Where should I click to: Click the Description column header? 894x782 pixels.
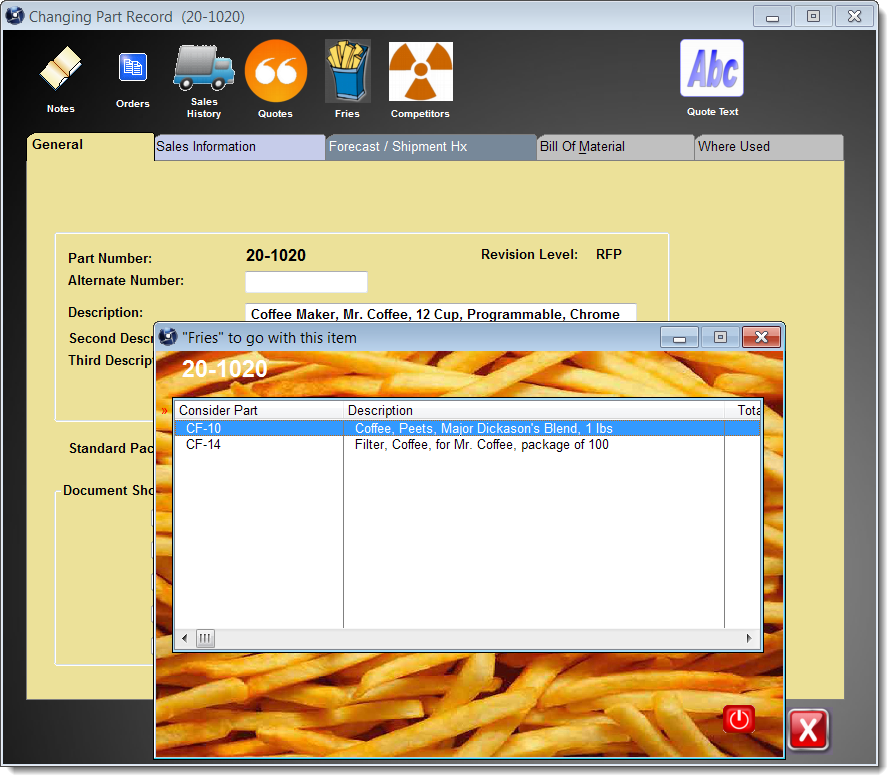[x=534, y=411]
